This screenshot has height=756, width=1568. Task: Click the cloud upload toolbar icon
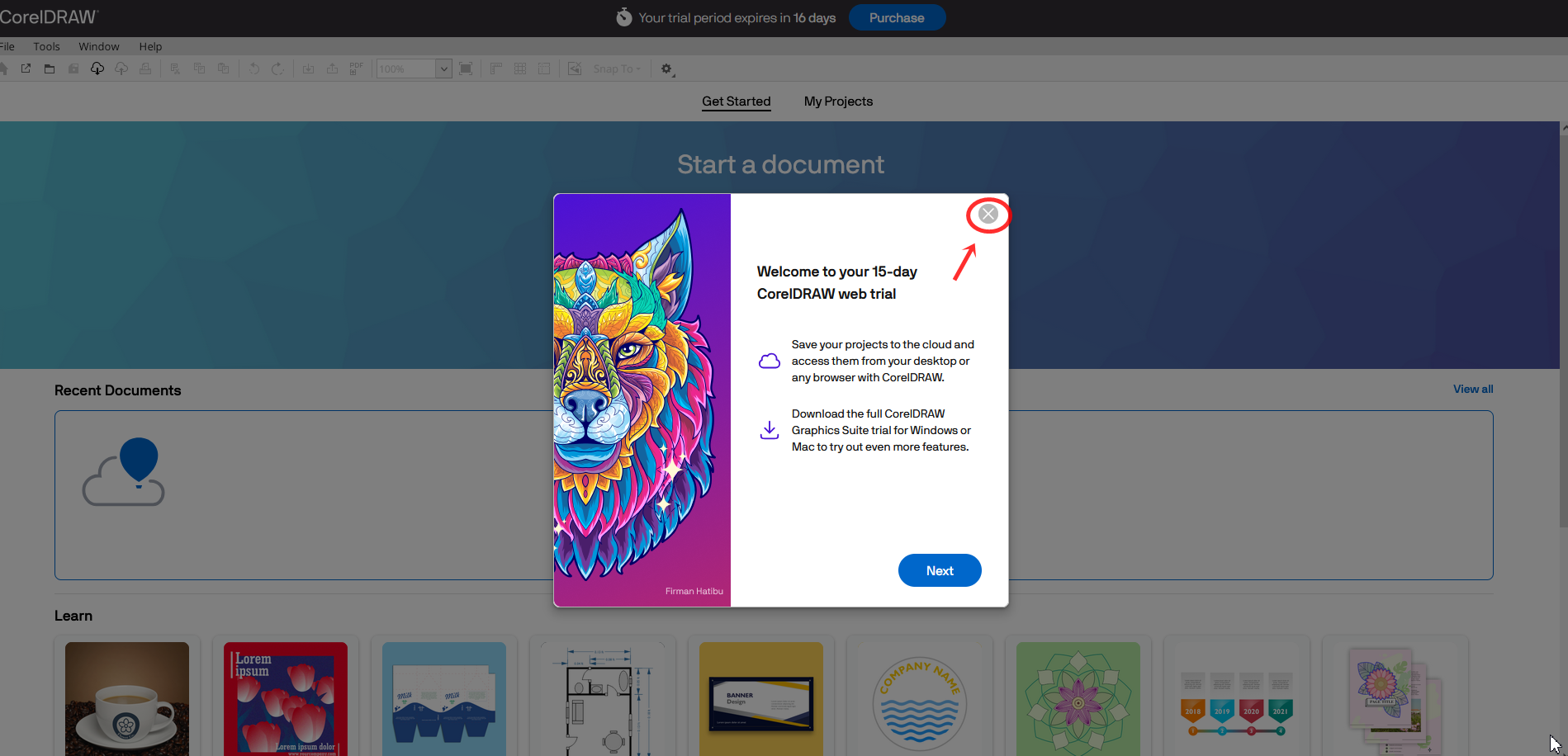click(x=121, y=69)
